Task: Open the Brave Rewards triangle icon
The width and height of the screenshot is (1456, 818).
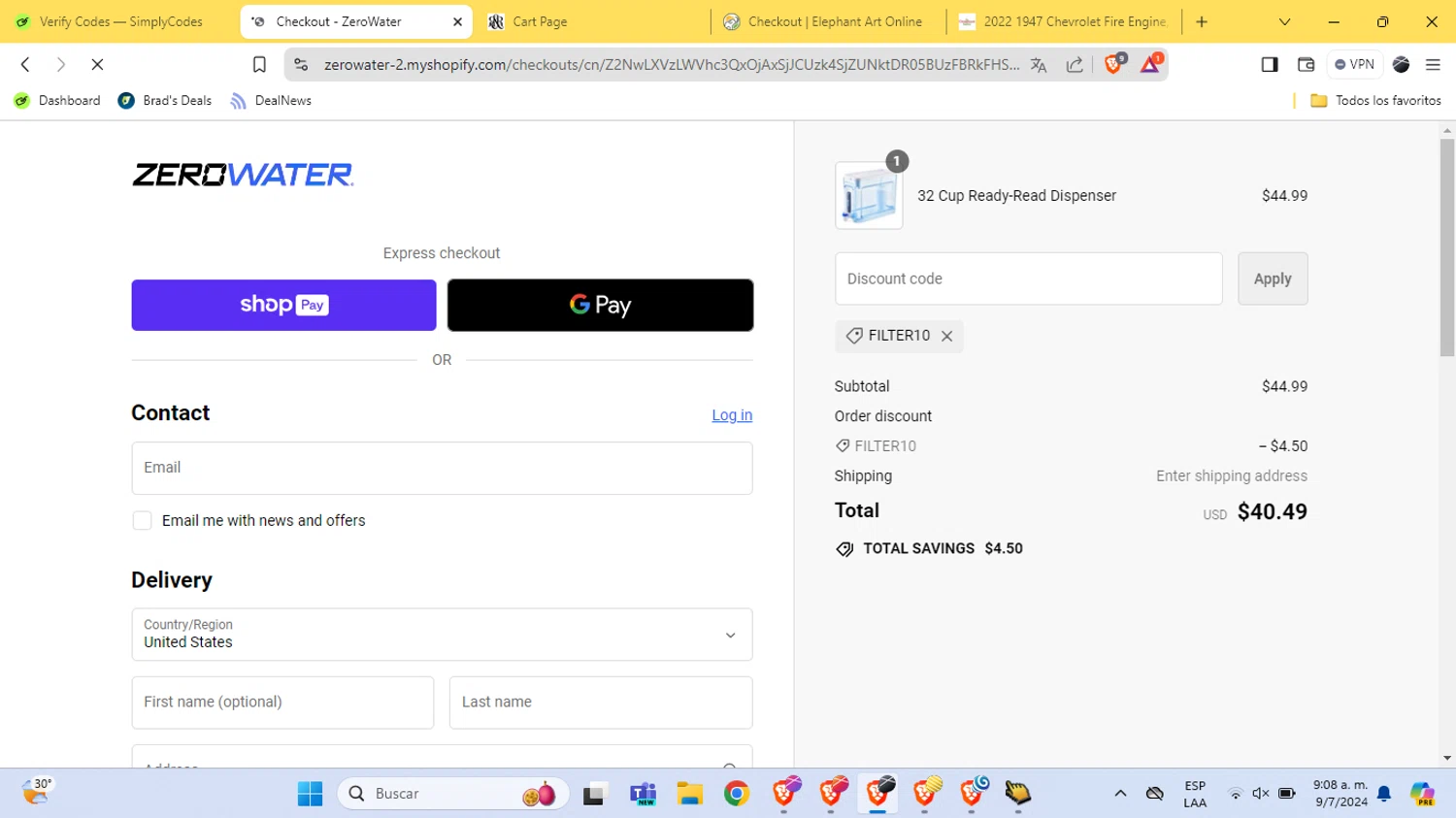Action: click(1150, 64)
